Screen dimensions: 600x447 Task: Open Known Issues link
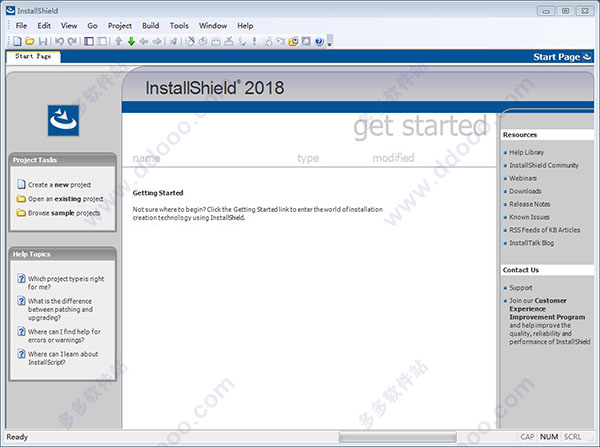529,217
